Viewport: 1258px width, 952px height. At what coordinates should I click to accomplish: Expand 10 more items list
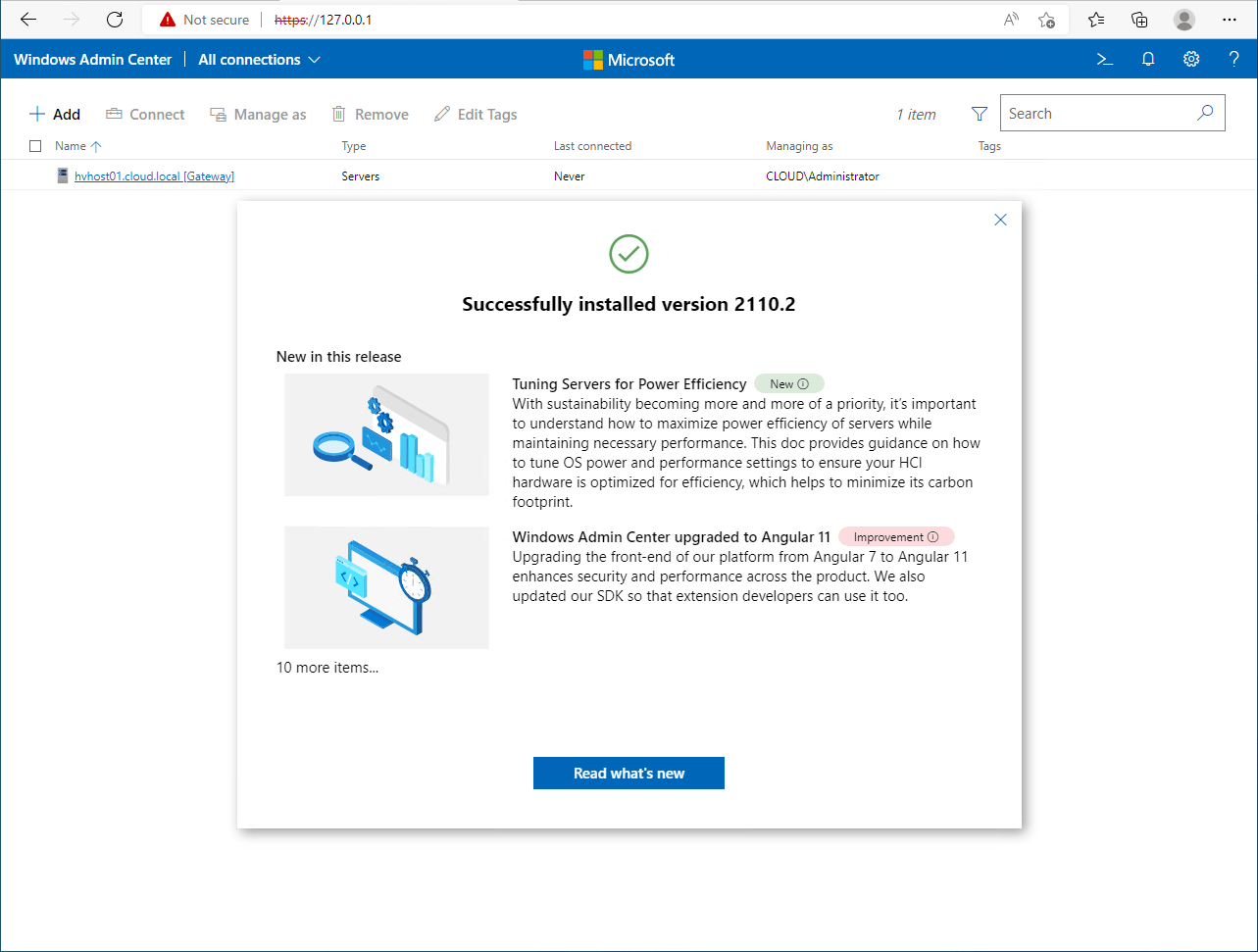(327, 668)
